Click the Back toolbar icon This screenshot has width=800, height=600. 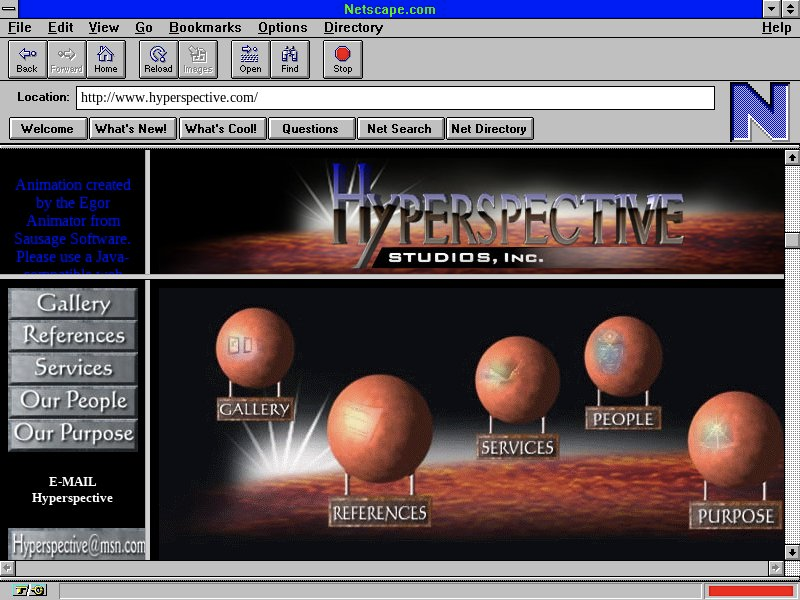(x=27, y=59)
